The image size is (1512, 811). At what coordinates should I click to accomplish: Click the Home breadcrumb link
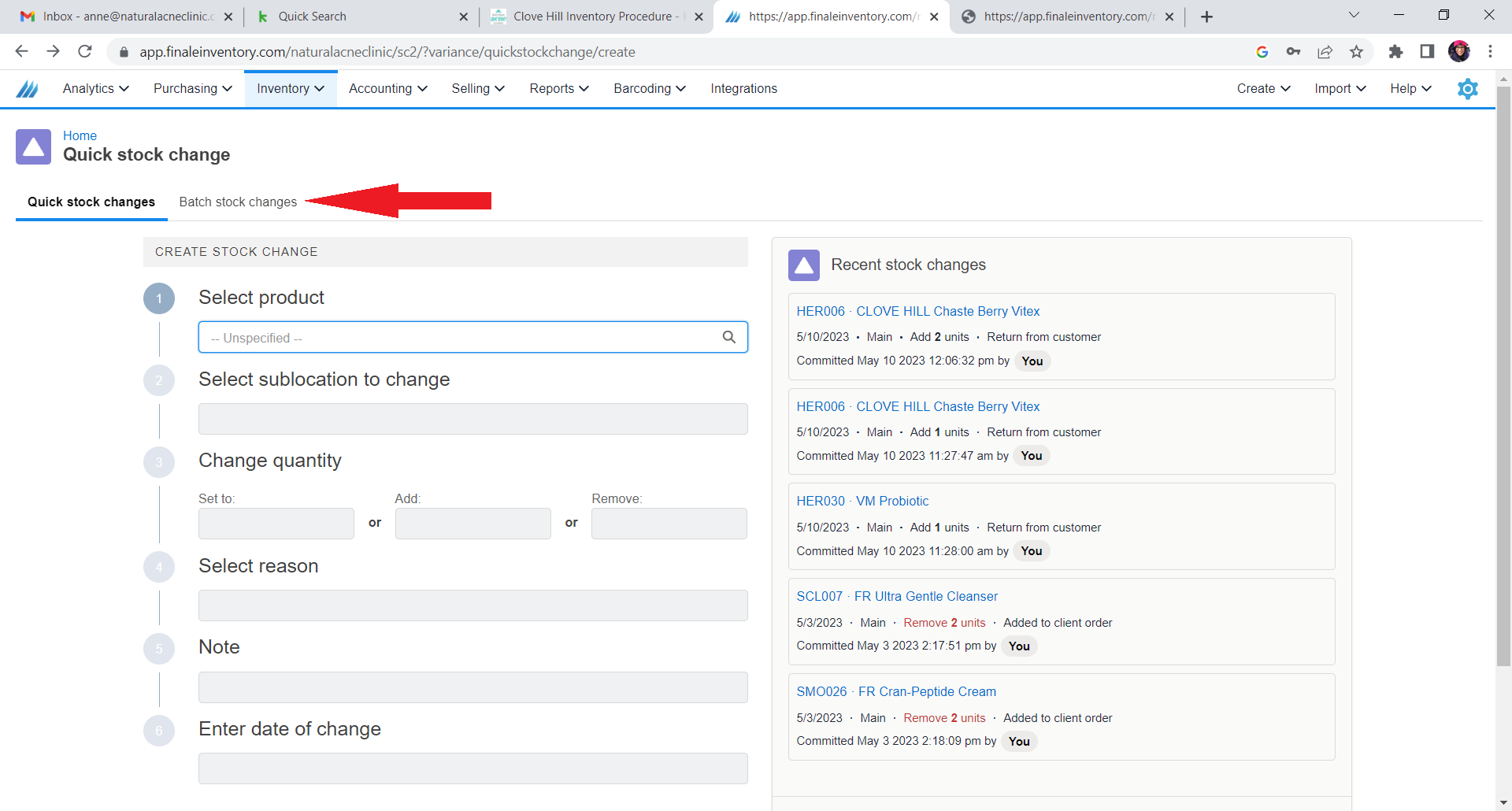80,135
